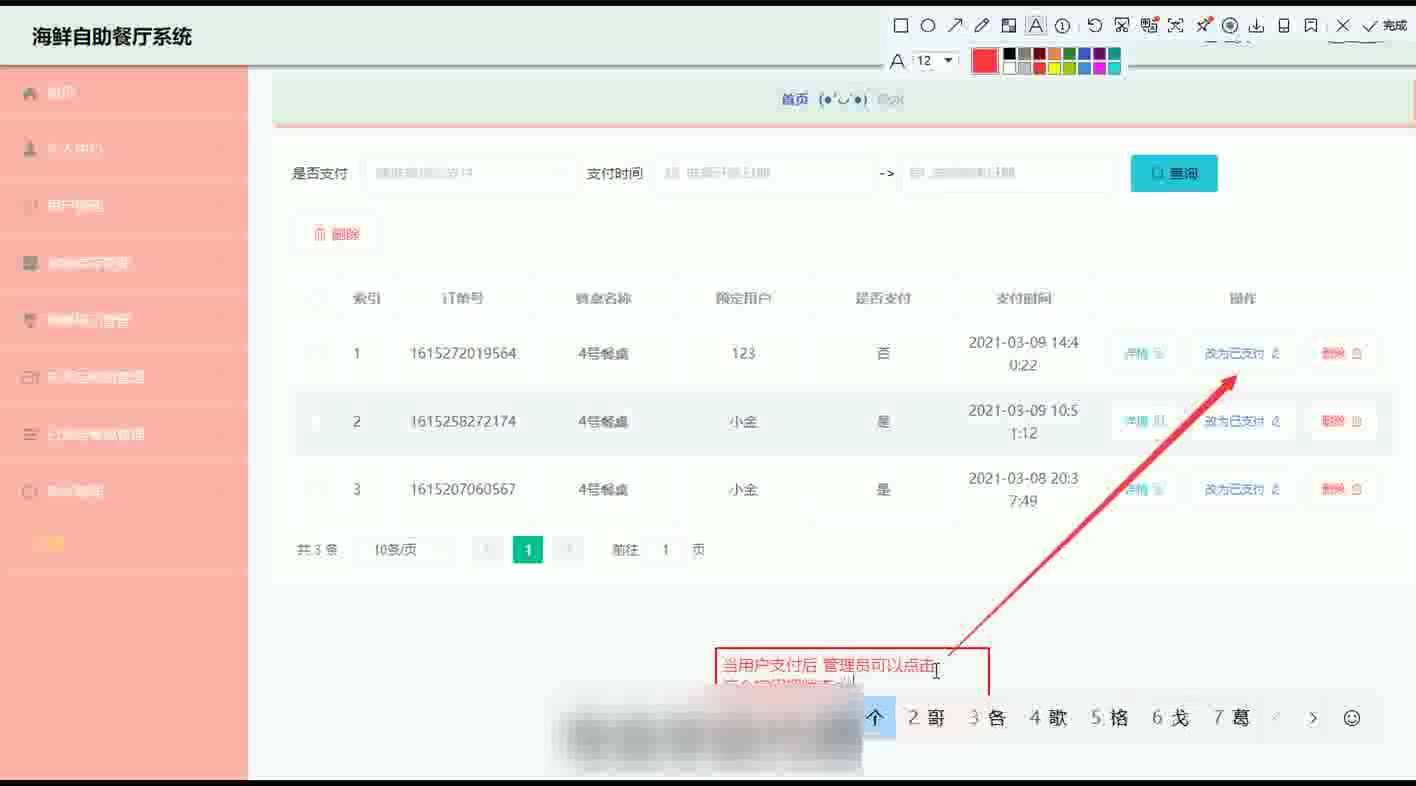1416x786 pixels.
Task: Delete order 1615207060567
Action: pos(1342,490)
